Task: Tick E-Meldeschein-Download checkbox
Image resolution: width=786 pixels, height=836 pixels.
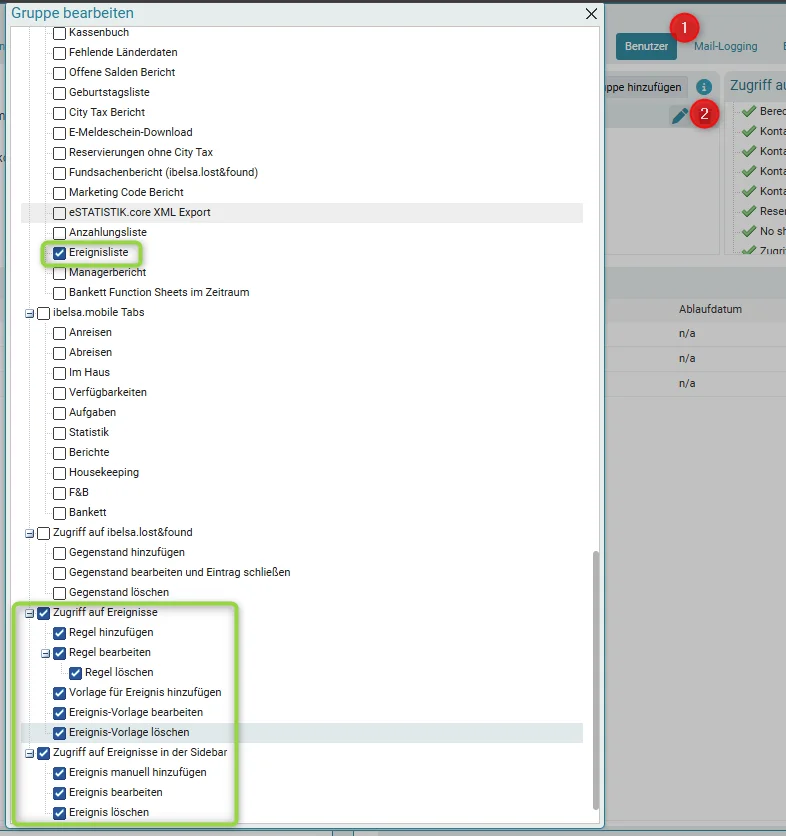Action: 60,133
